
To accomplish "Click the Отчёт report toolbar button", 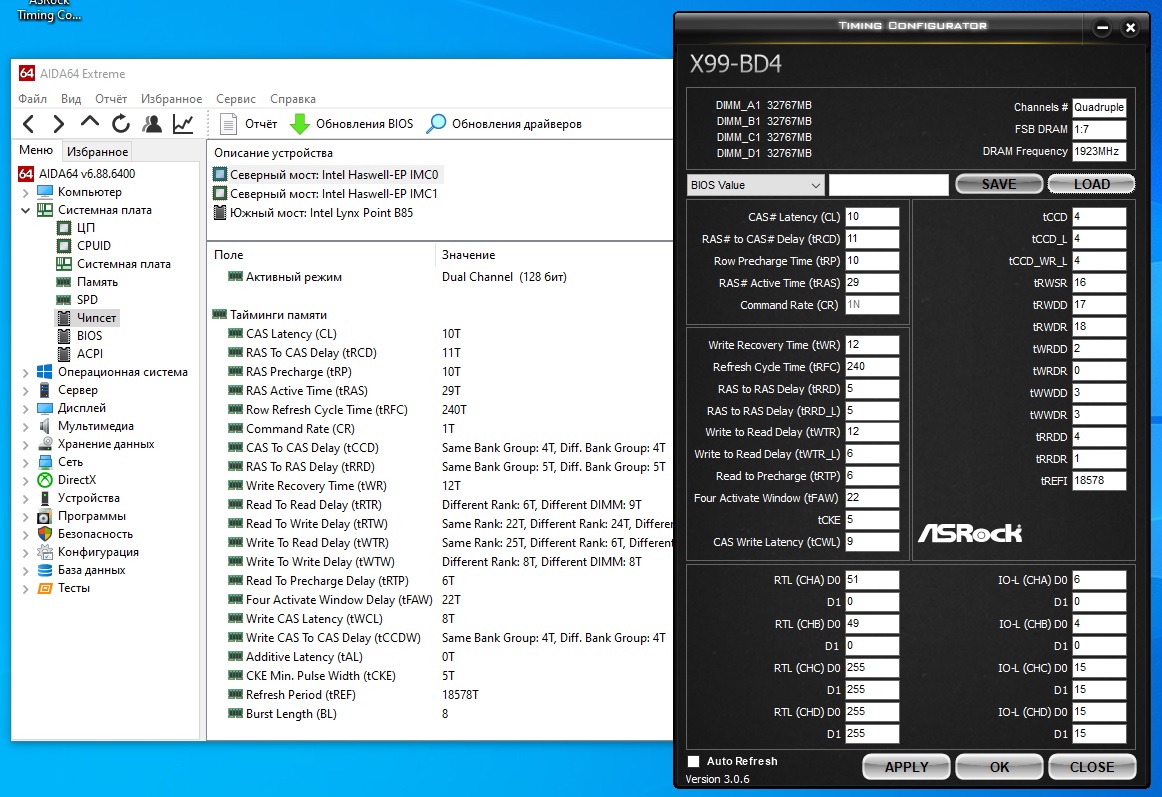I will coord(248,124).
